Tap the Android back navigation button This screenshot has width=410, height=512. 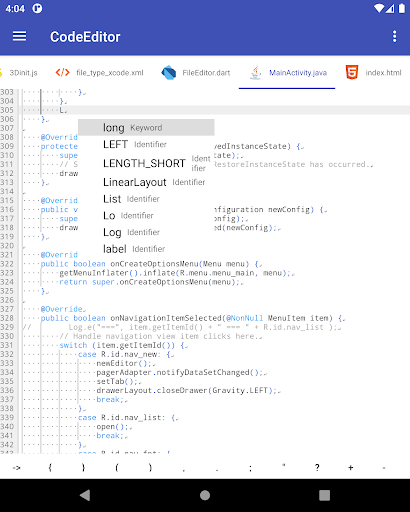[85, 495]
